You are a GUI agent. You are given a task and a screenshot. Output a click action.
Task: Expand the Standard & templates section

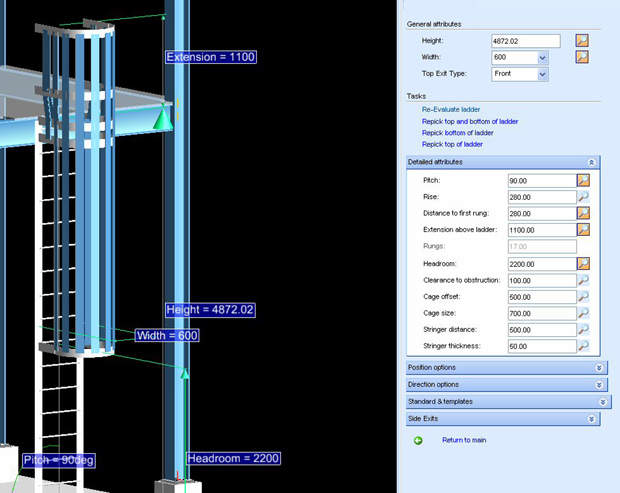pyautogui.click(x=603, y=402)
